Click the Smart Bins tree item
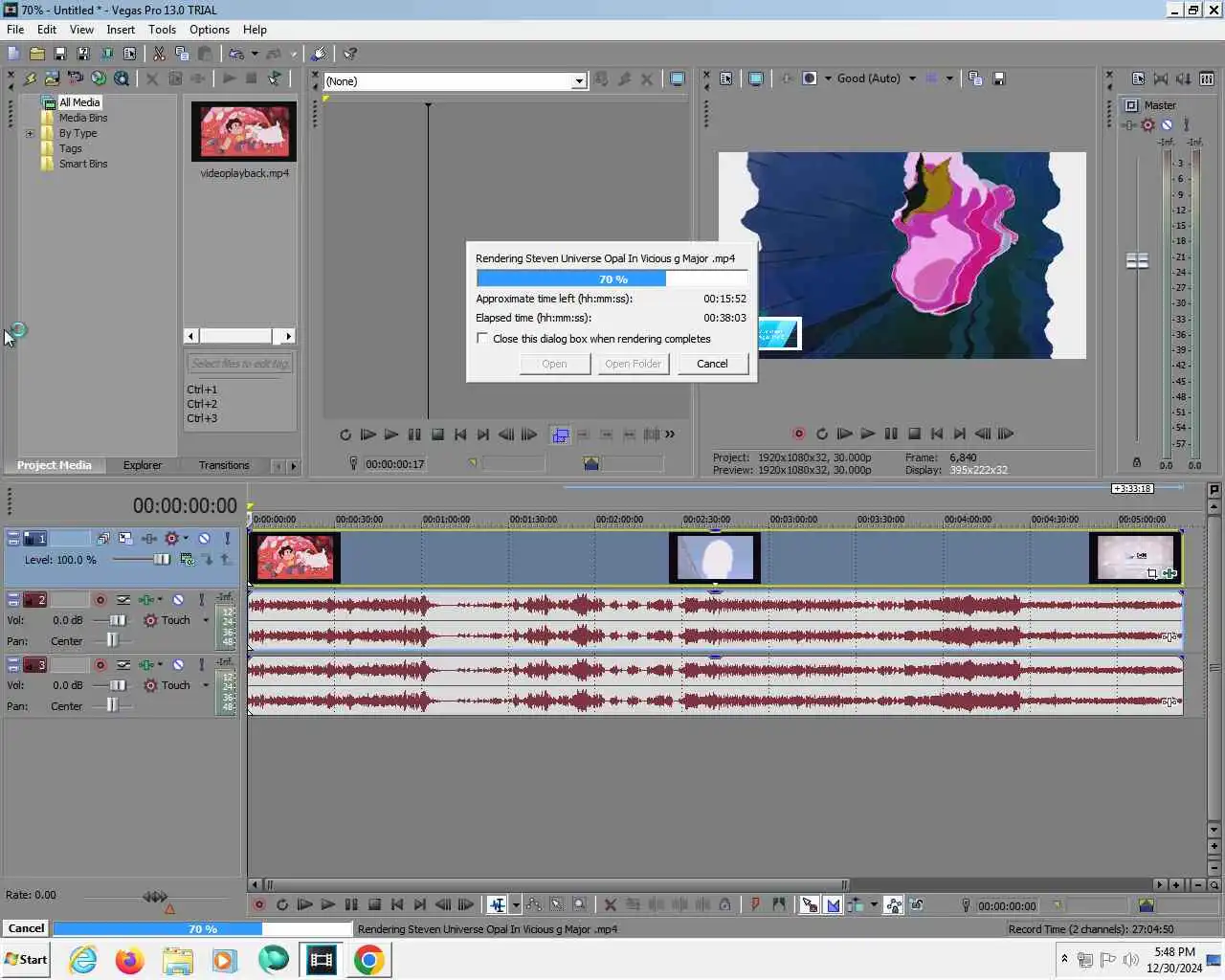 click(x=83, y=164)
